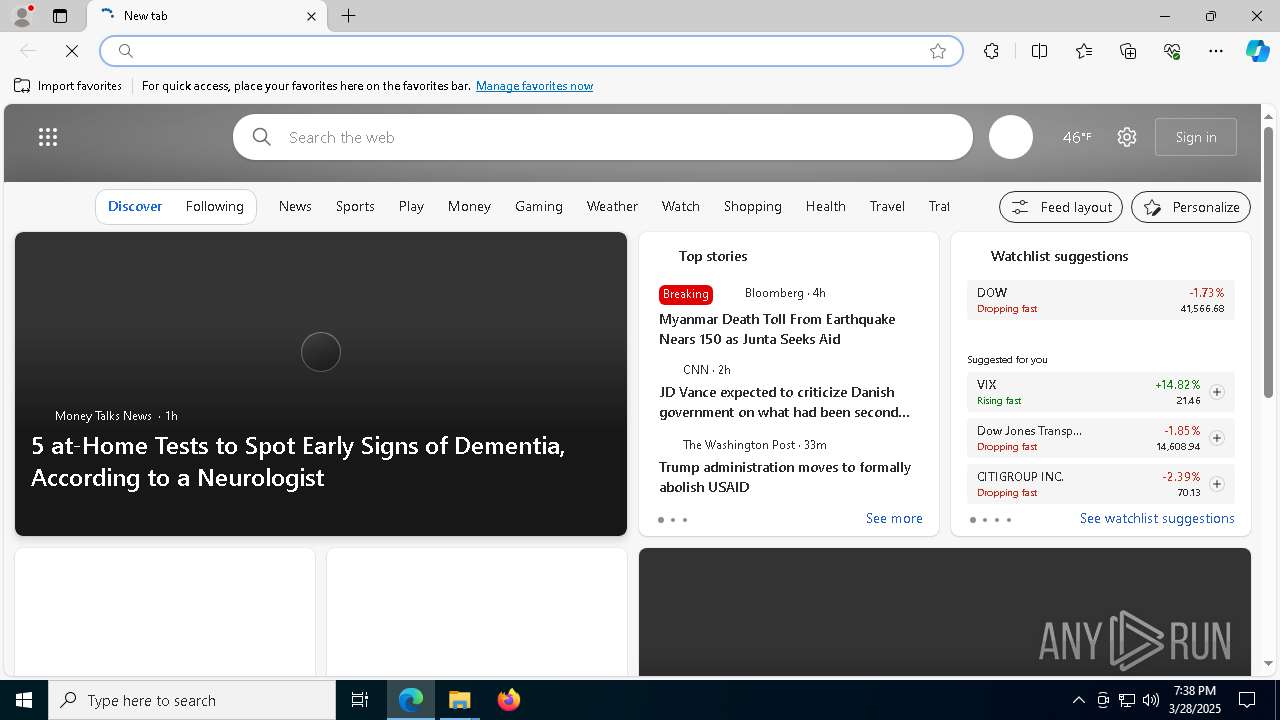Open the Watch category
Screen dimensions: 1280x720
[x=681, y=206]
